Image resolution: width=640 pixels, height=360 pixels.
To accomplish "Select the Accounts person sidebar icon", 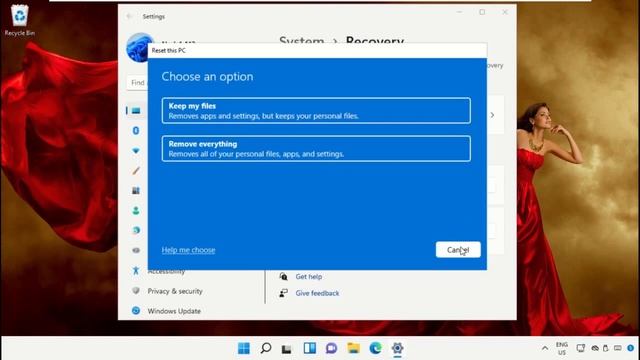I will point(136,211).
